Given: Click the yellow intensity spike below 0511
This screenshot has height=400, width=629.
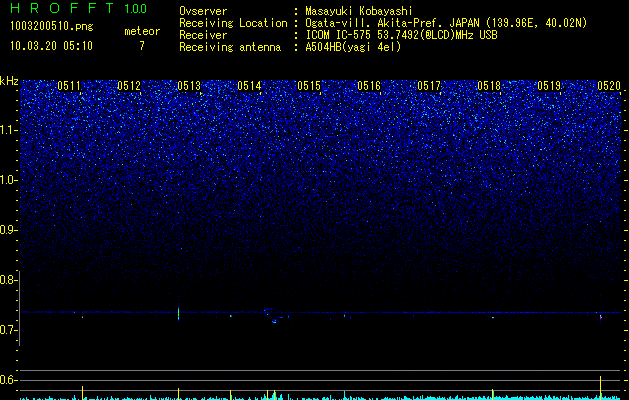Looking at the screenshot, I should (82, 393).
